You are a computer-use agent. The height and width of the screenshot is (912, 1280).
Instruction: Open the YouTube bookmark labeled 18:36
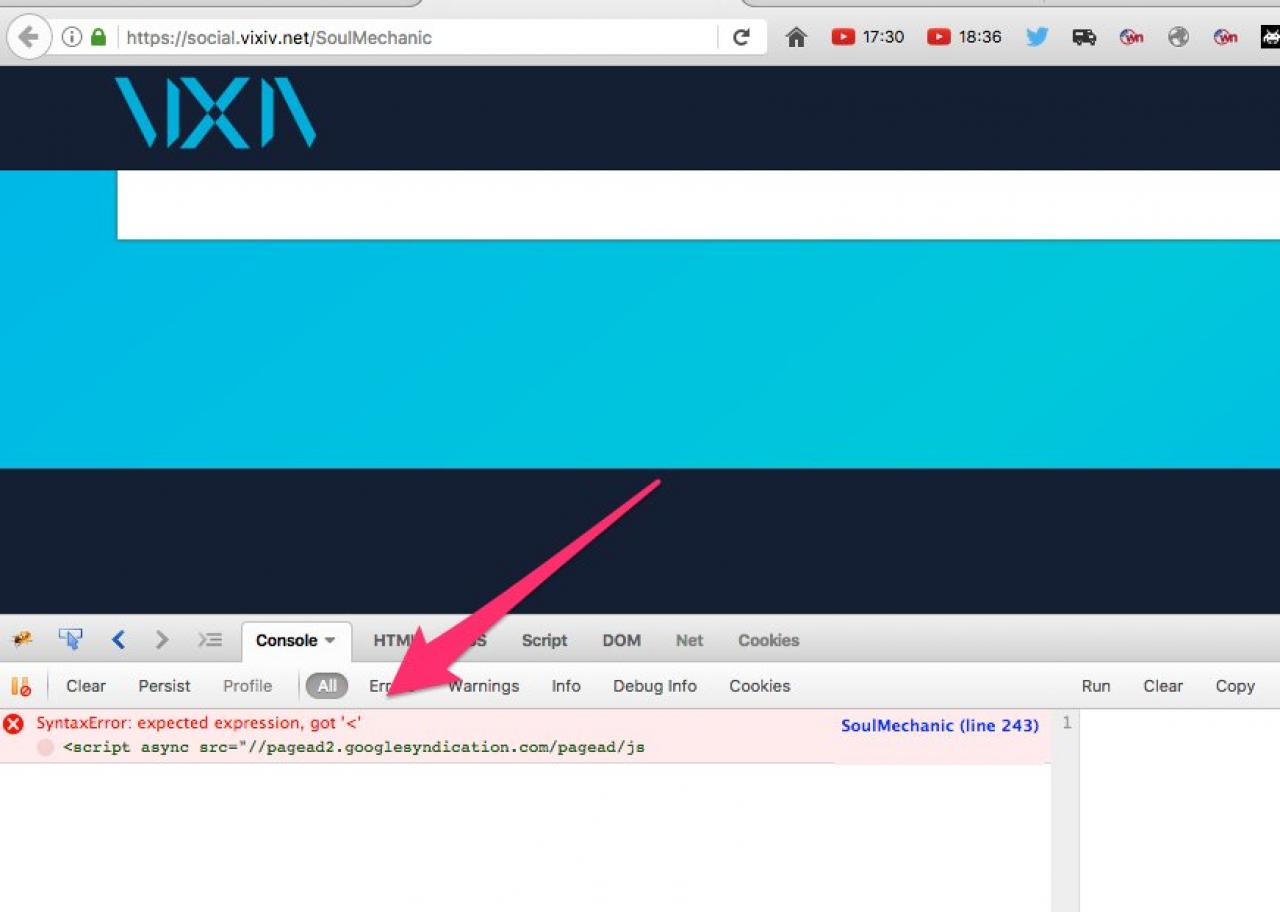(964, 37)
